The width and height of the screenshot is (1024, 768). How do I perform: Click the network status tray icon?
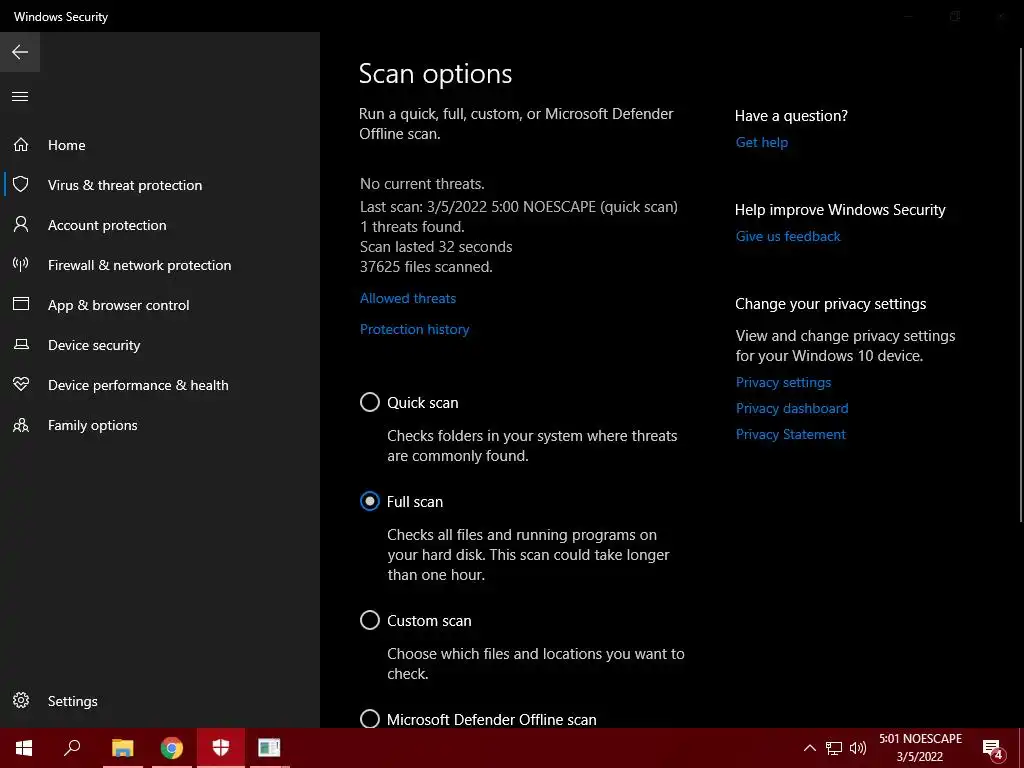tap(834, 748)
